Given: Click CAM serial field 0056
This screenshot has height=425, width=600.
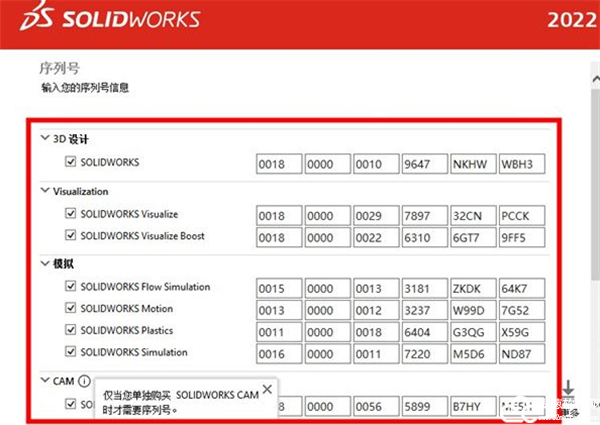Looking at the screenshot, I should tap(376, 406).
